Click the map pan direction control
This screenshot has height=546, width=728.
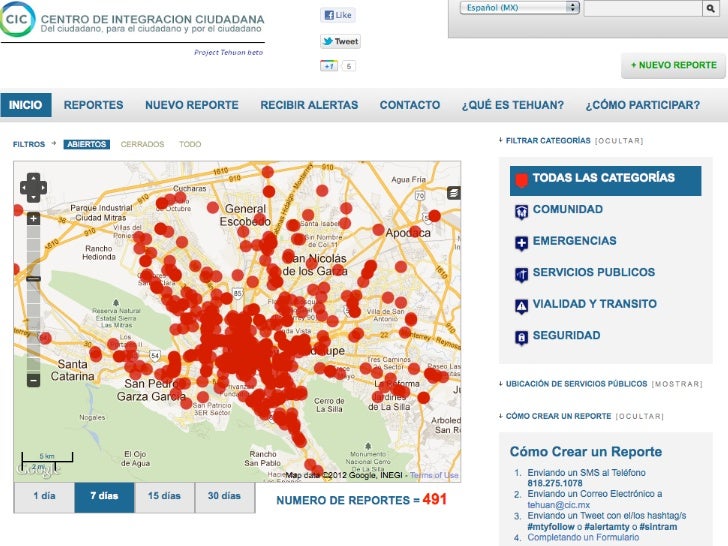[x=33, y=188]
